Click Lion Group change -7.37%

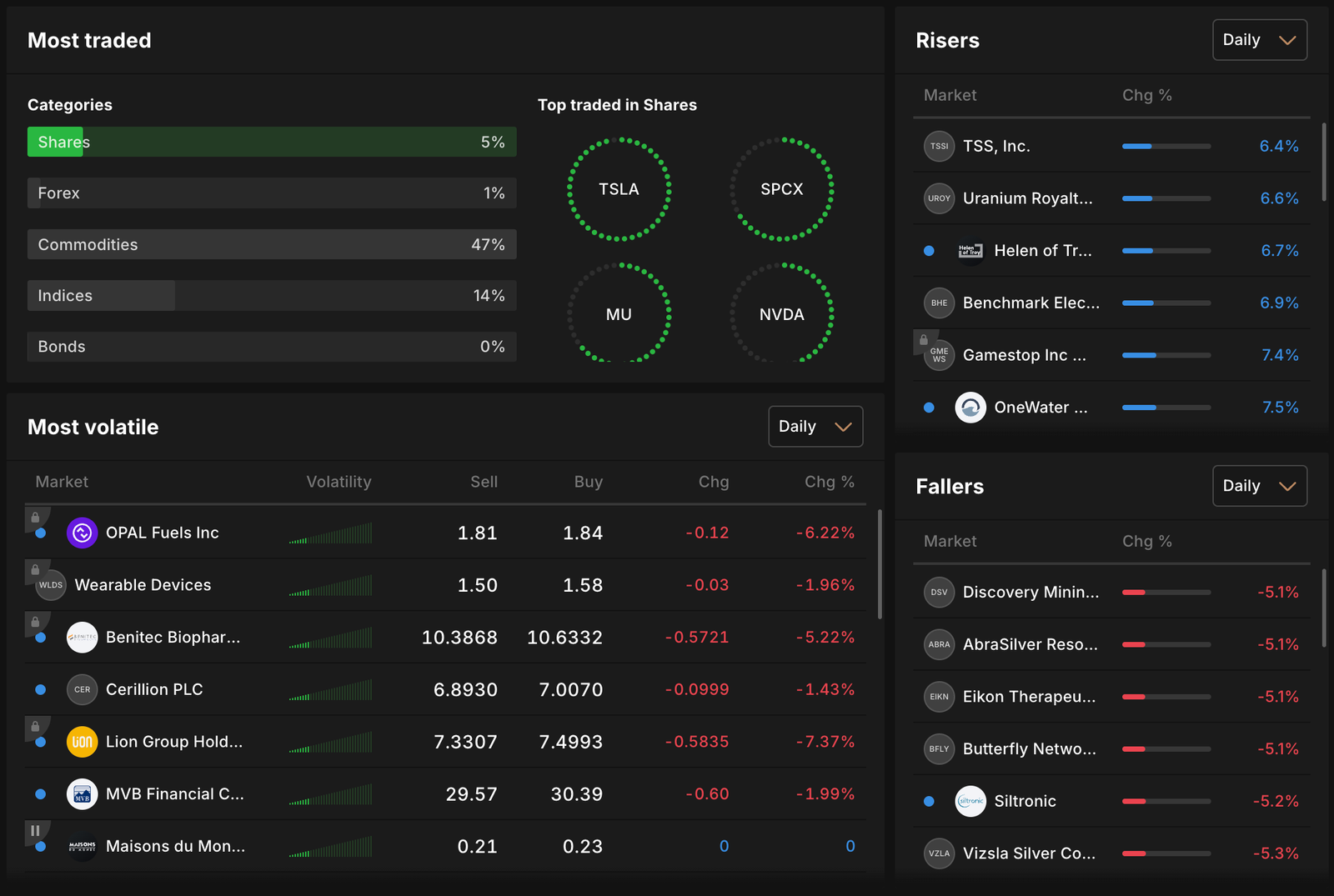[825, 742]
